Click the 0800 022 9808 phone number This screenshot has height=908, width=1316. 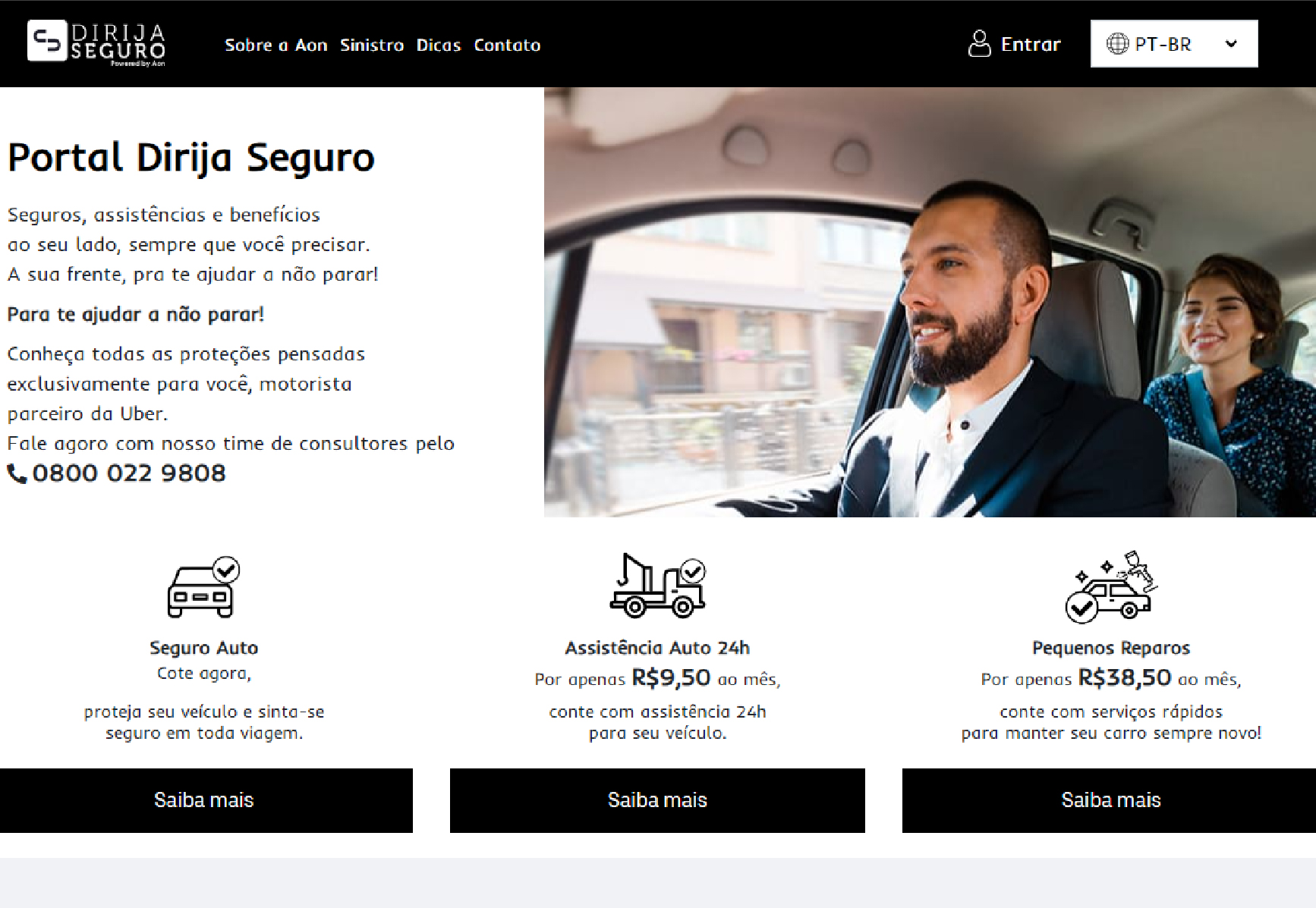coord(129,473)
